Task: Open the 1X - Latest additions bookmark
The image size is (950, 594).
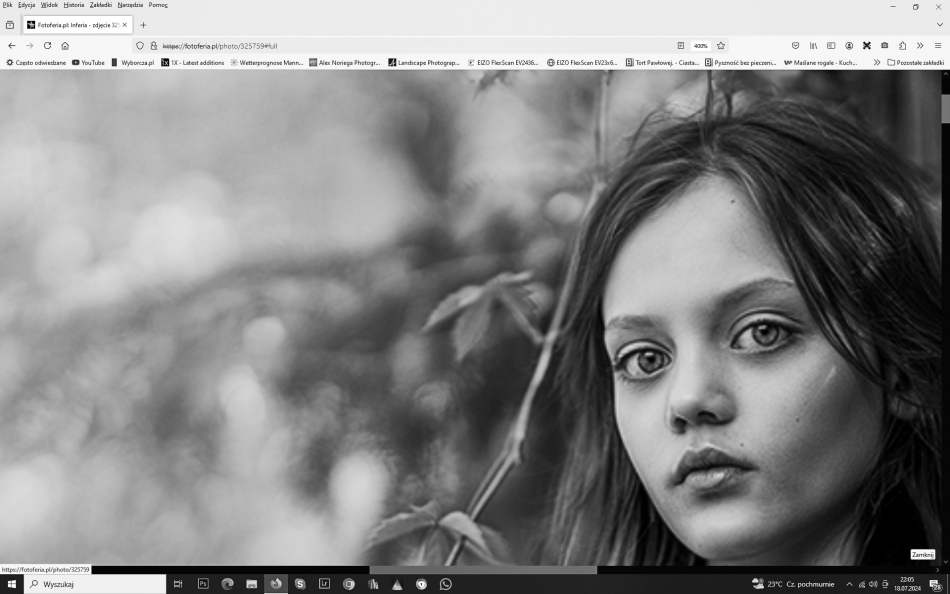Action: coord(193,62)
